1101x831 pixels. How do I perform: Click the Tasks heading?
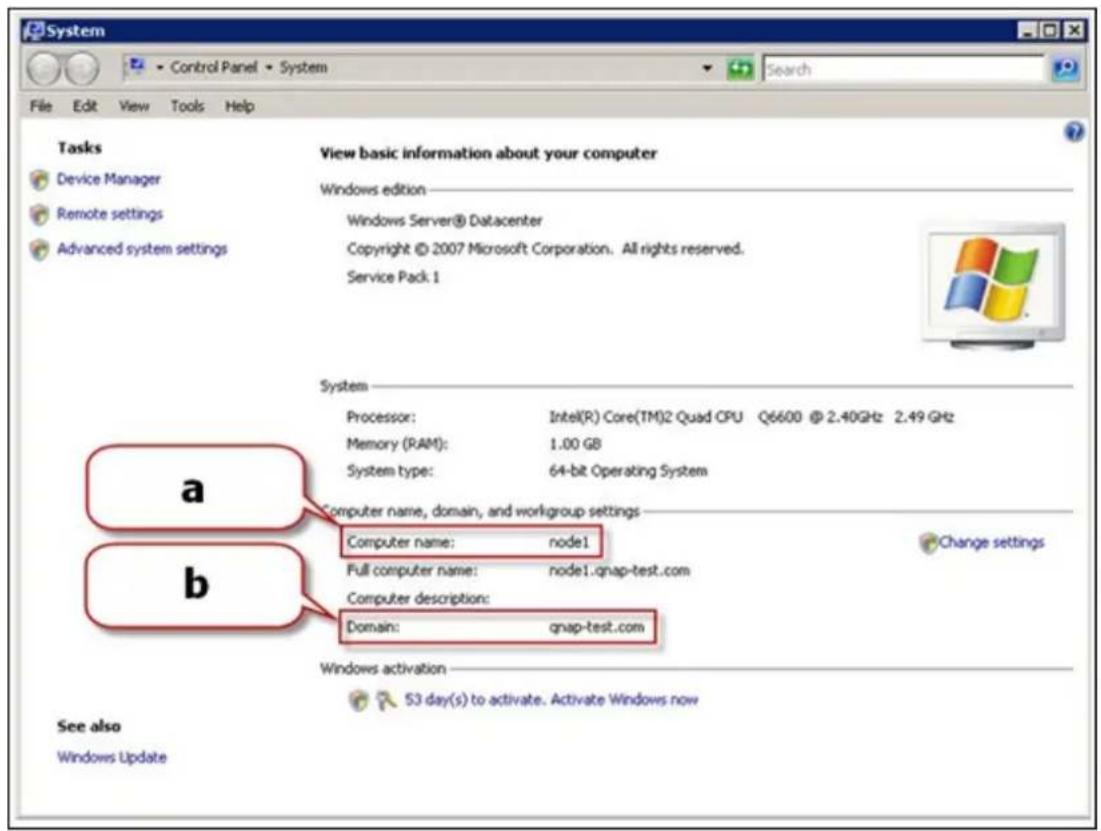(x=79, y=148)
